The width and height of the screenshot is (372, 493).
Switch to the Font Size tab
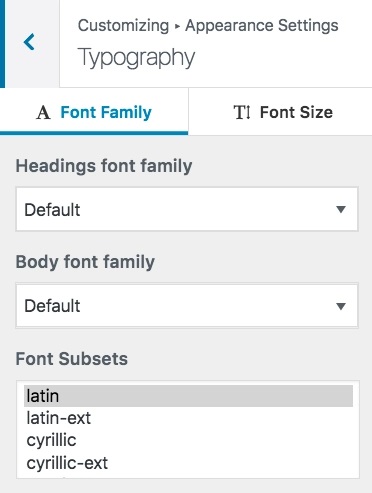280,112
